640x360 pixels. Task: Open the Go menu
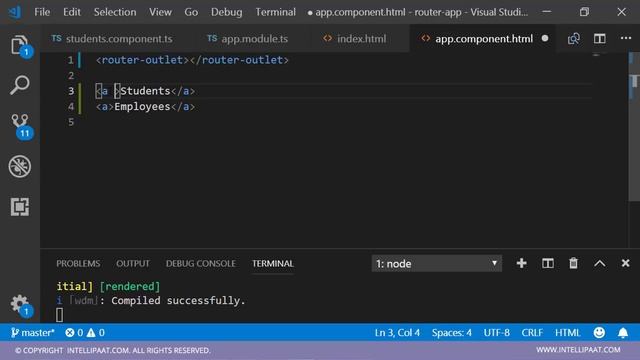(191, 12)
